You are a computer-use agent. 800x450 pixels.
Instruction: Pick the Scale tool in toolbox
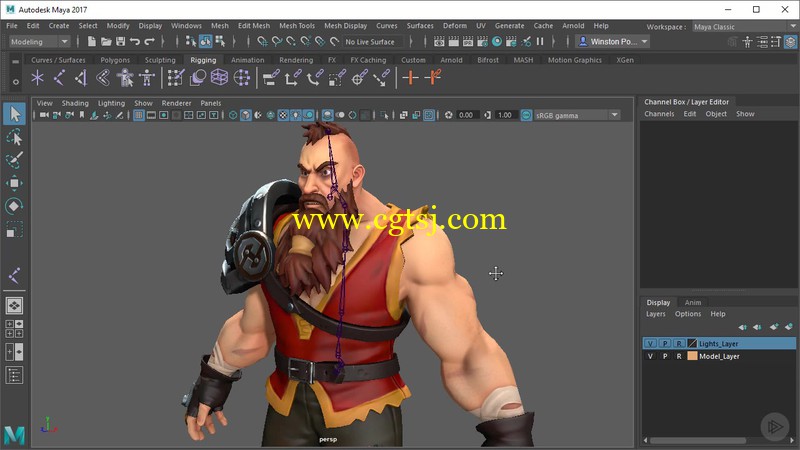tap(14, 229)
